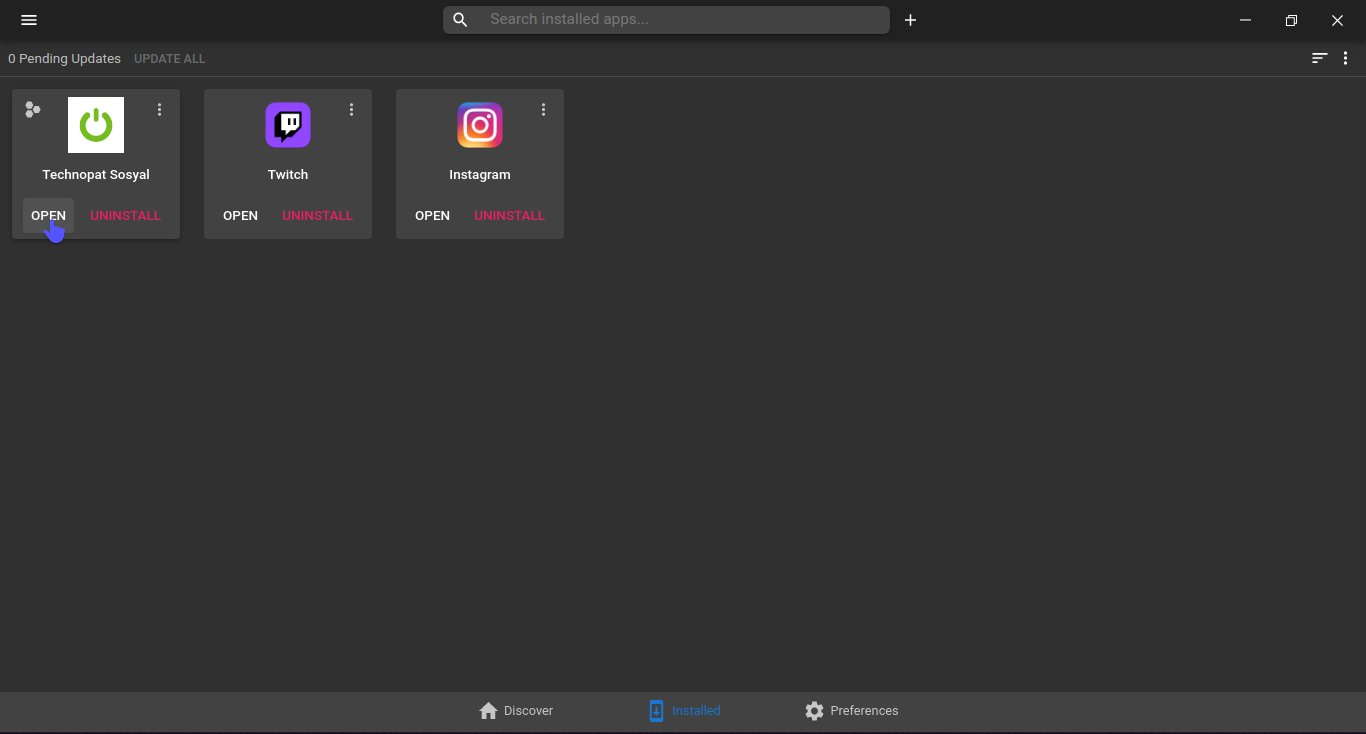Open the Twitch card options menu
The width and height of the screenshot is (1366, 734).
pos(351,110)
